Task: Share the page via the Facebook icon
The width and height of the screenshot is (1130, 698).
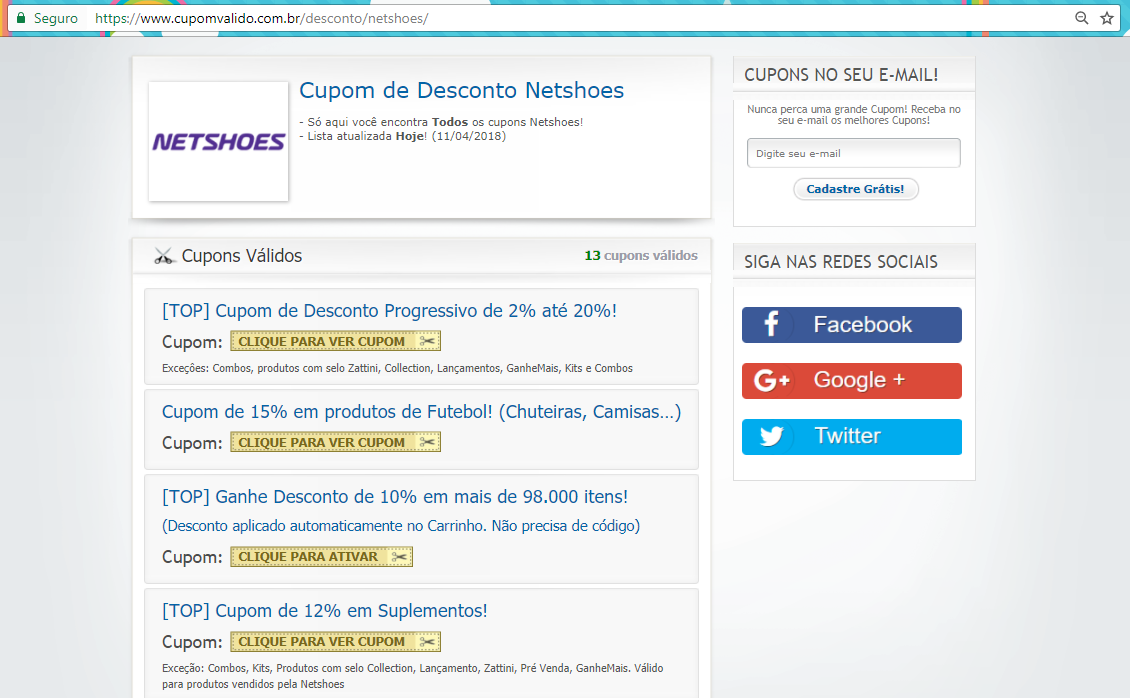Action: tap(772, 324)
